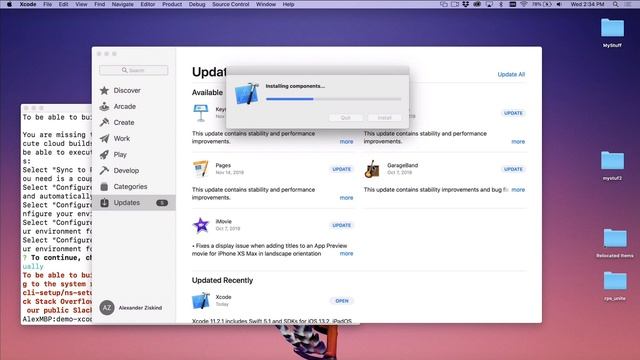Viewport: 640px width, 360px height.
Task: Click the GarageBand app title
Action: point(402,165)
